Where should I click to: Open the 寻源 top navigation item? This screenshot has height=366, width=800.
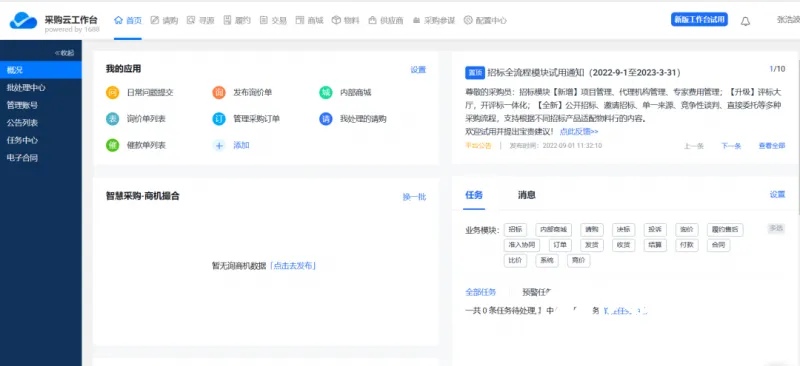pyautogui.click(x=201, y=20)
